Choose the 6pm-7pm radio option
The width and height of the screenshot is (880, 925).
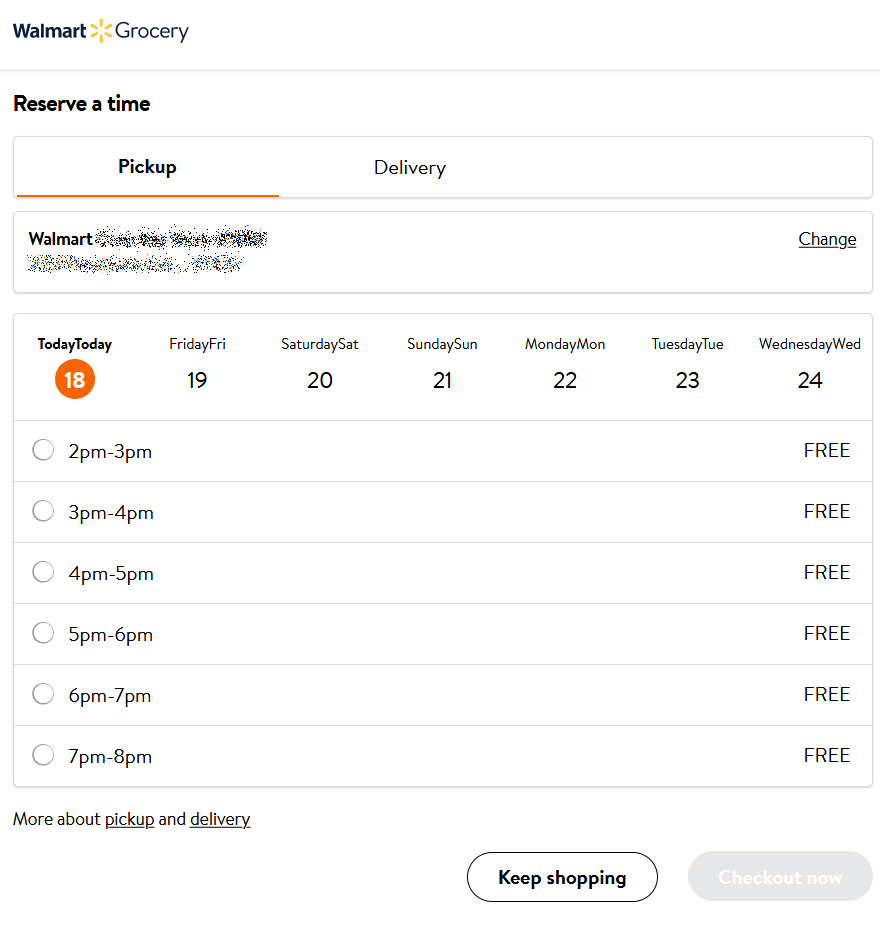pos(43,695)
